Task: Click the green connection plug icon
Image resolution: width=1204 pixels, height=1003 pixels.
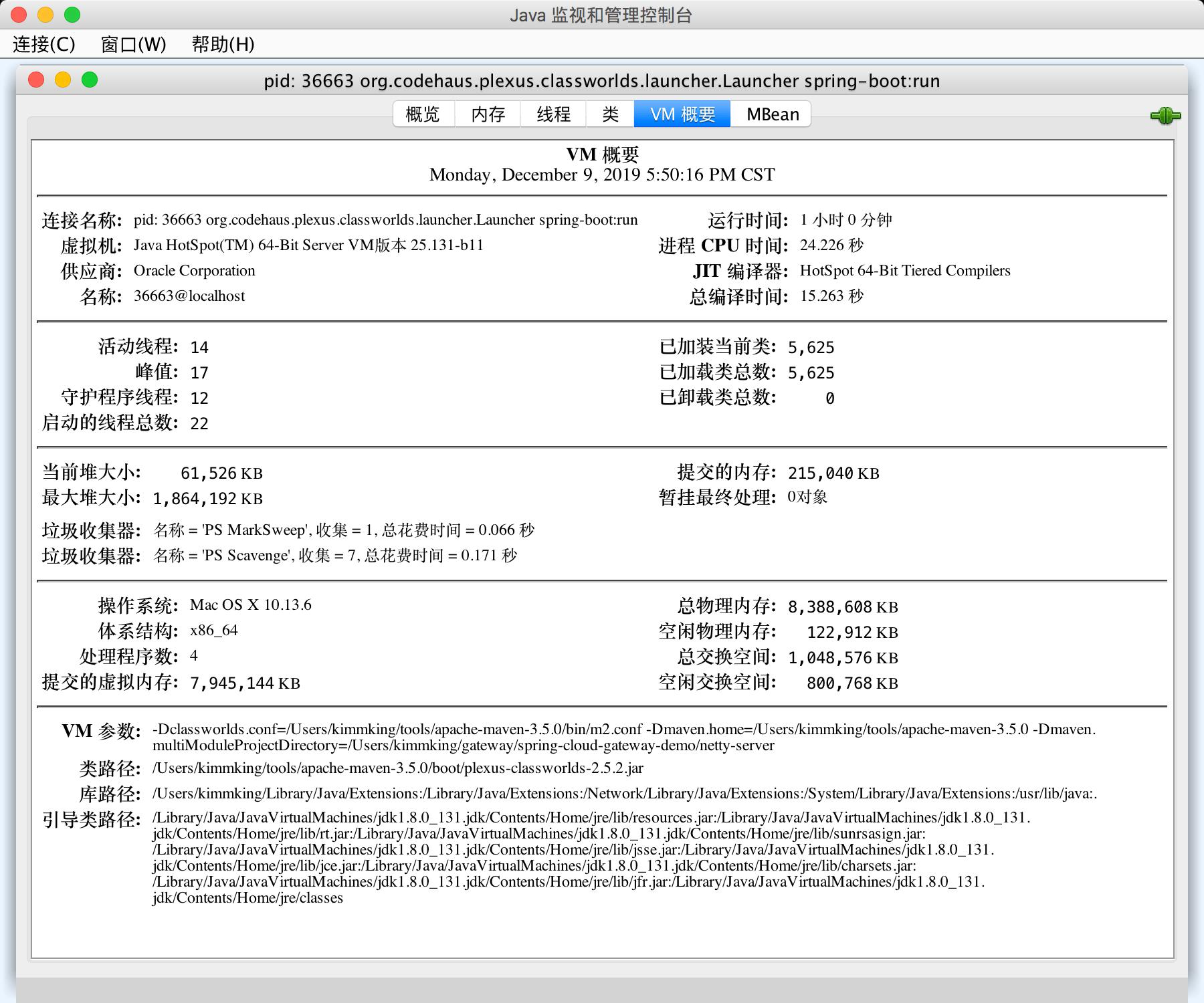Action: (x=1166, y=115)
